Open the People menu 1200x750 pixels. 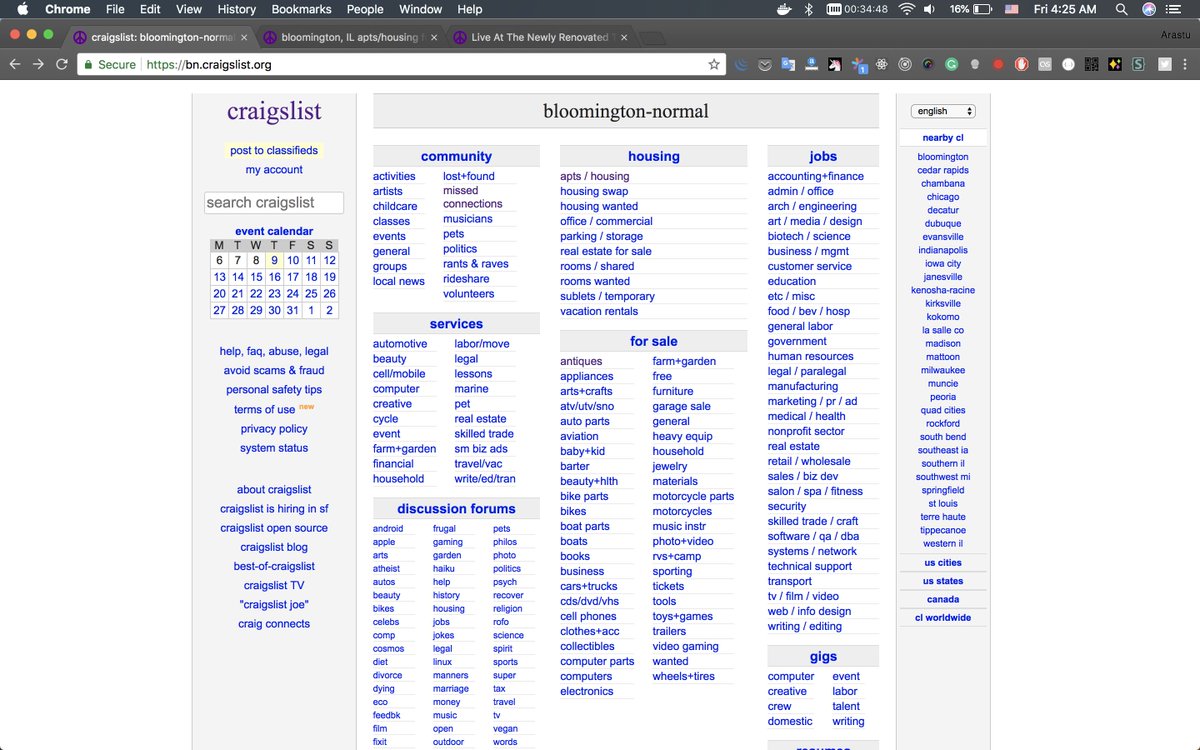click(365, 9)
